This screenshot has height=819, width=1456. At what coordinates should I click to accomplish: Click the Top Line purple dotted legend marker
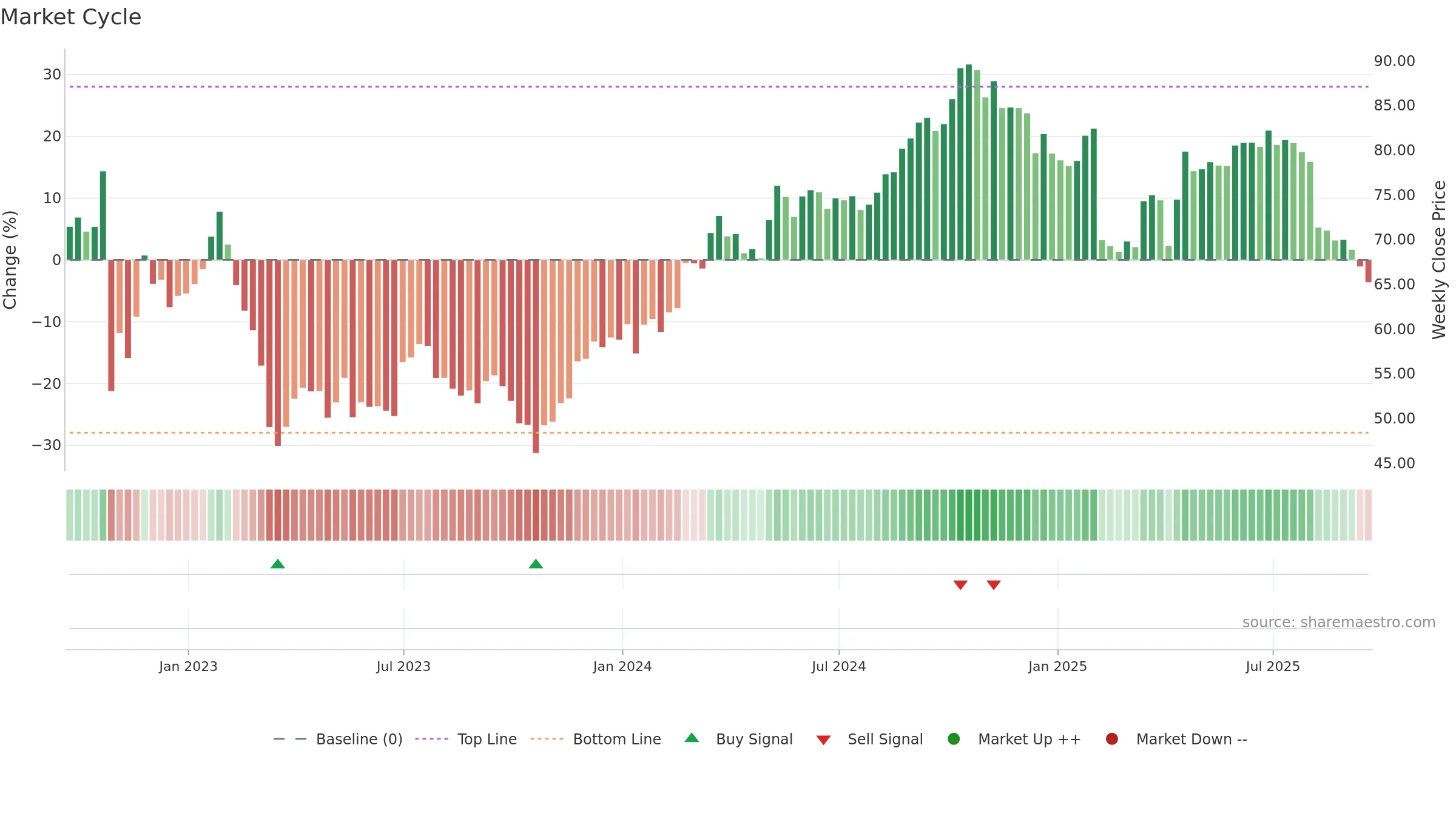[431, 739]
